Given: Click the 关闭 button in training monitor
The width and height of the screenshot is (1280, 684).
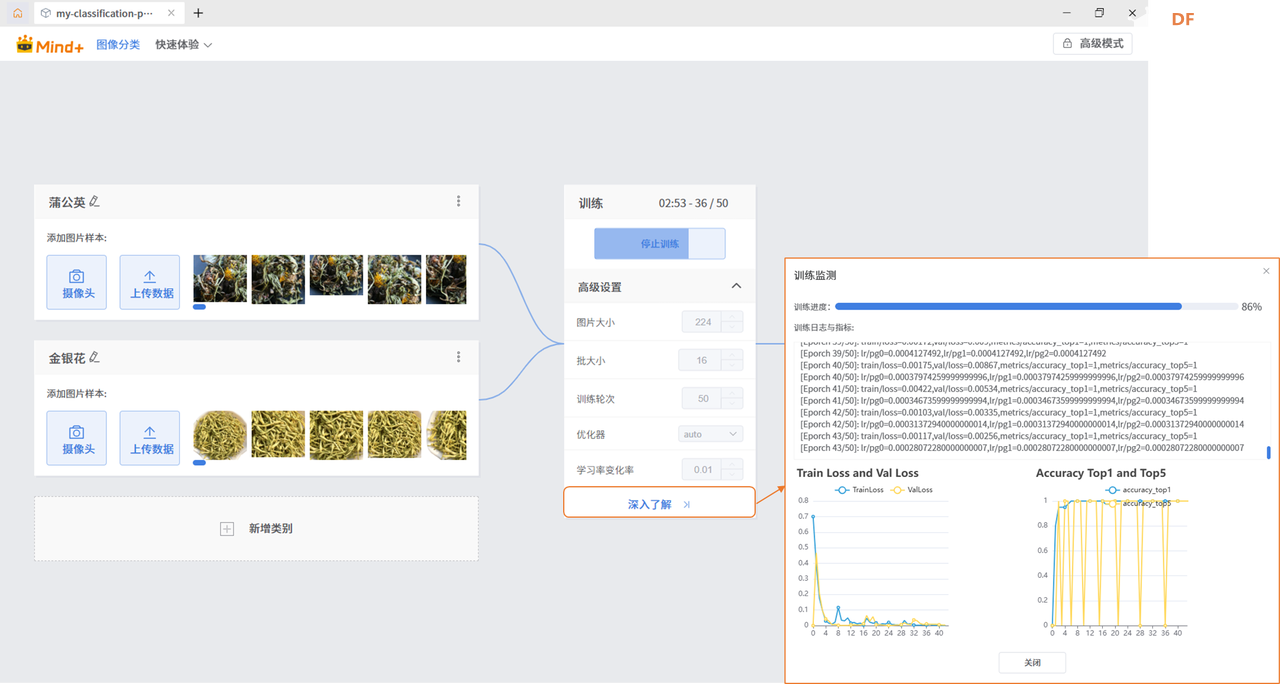Looking at the screenshot, I should click(1032, 662).
